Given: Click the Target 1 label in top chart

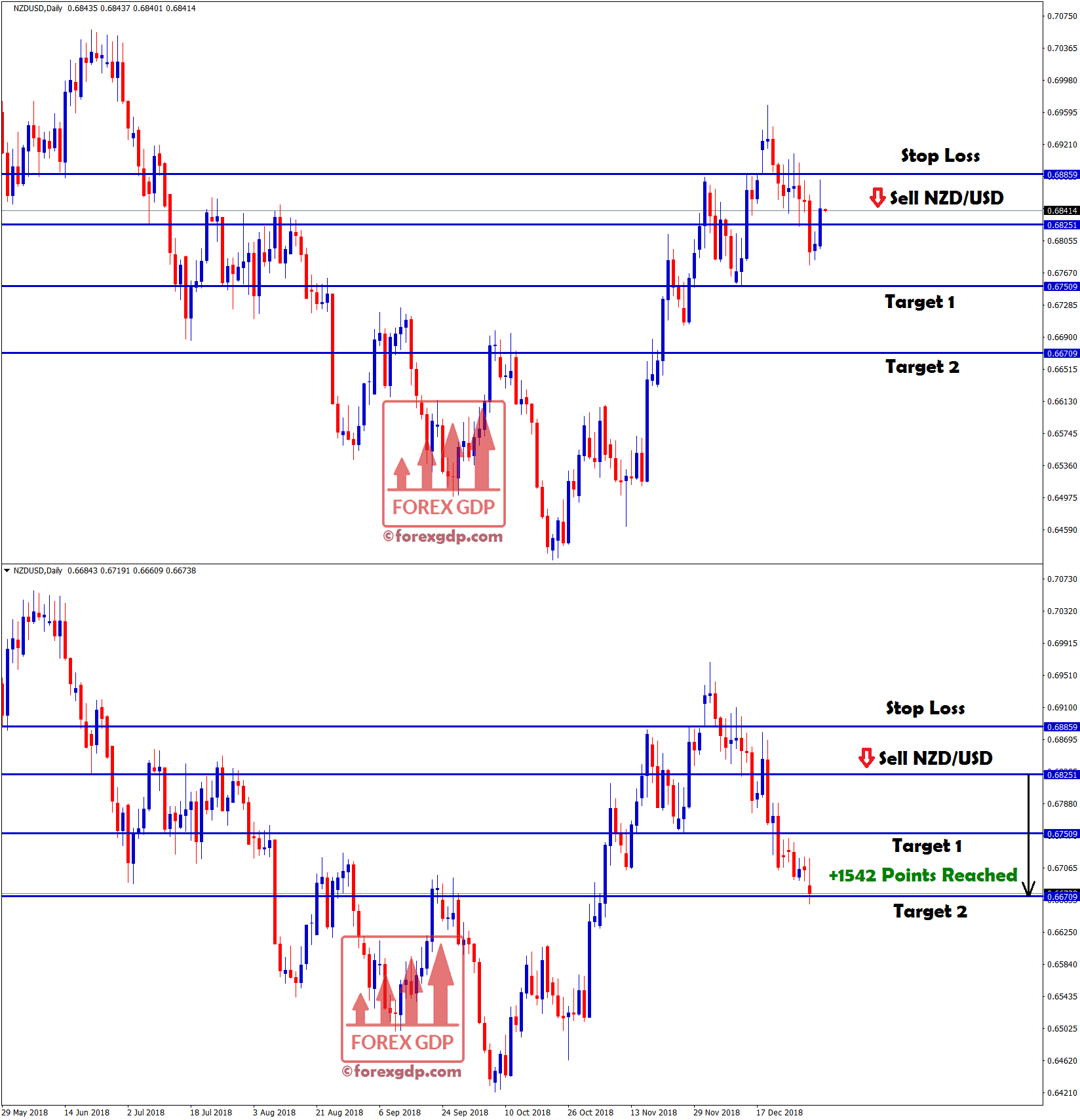Looking at the screenshot, I should click(x=919, y=302).
